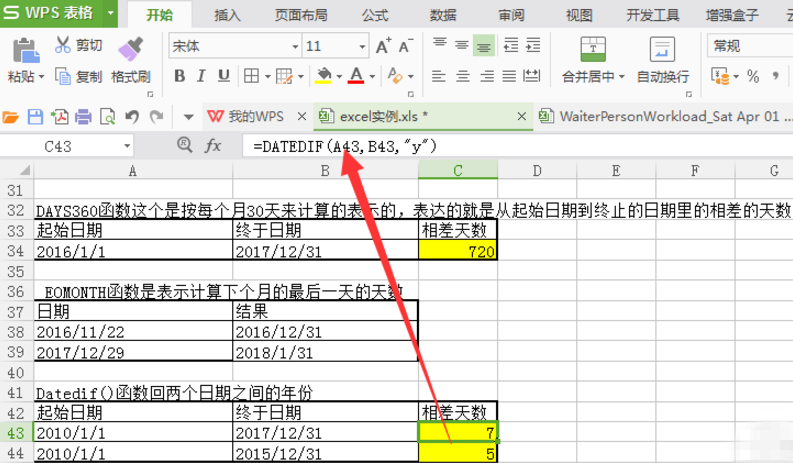This screenshot has width=793, height=463.
Task: Decrease indent icon
Action: [511, 45]
